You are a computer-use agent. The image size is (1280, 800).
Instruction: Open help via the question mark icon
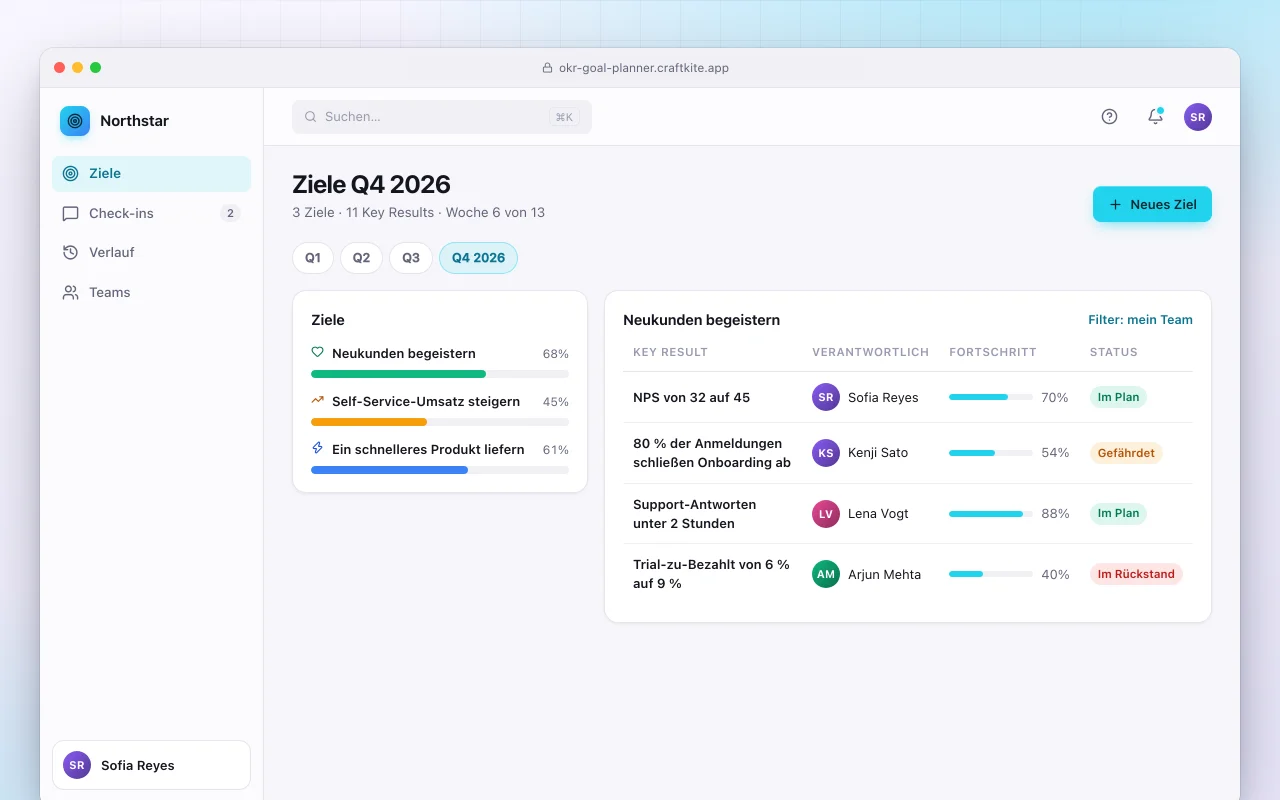point(1109,116)
